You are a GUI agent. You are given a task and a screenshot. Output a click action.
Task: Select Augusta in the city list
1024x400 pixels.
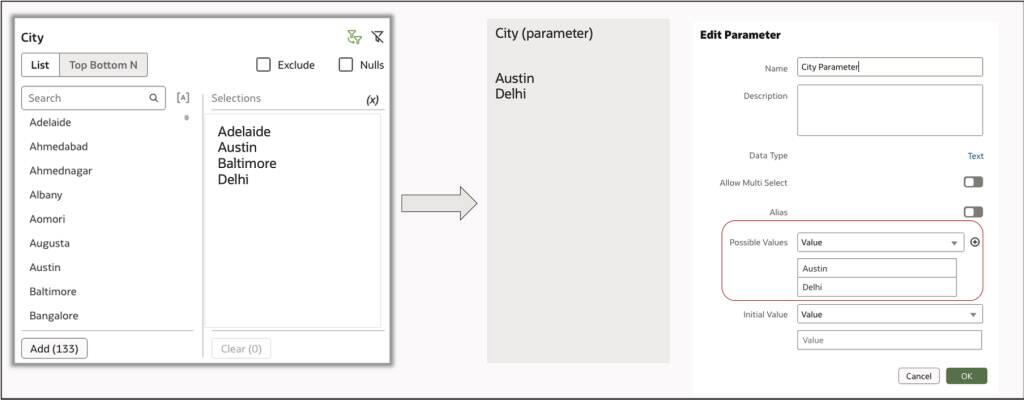[x=50, y=243]
